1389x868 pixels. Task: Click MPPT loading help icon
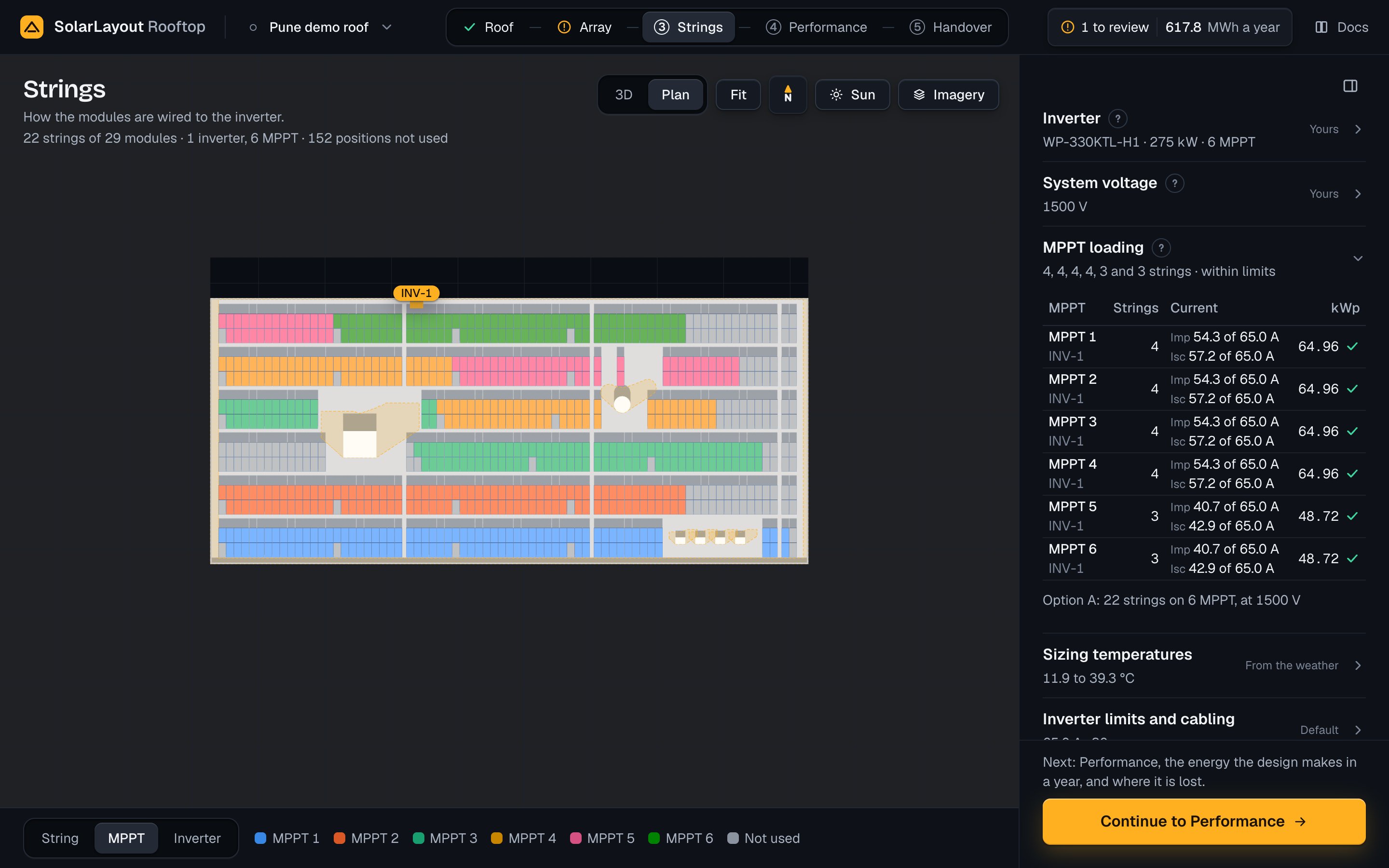click(1160, 248)
